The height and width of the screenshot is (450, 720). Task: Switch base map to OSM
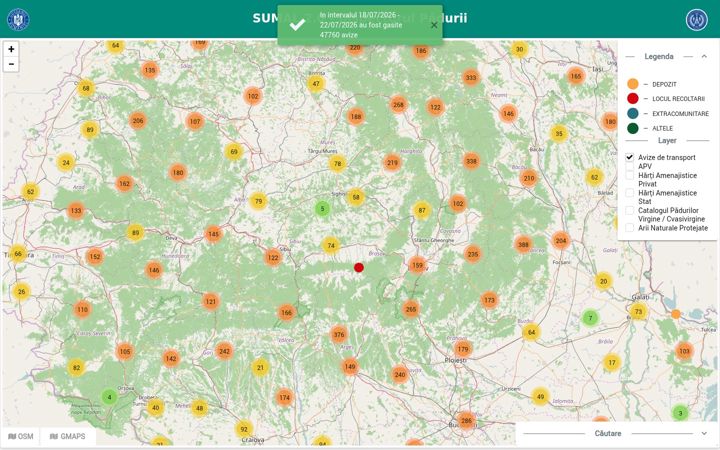tap(21, 436)
